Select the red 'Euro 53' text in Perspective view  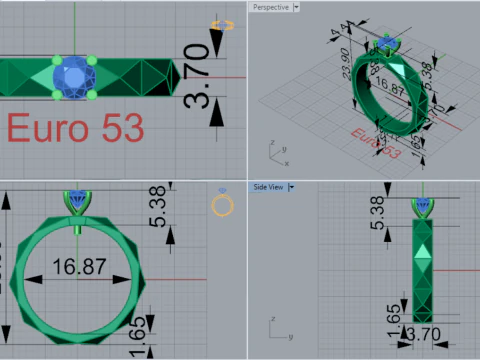(x=376, y=143)
